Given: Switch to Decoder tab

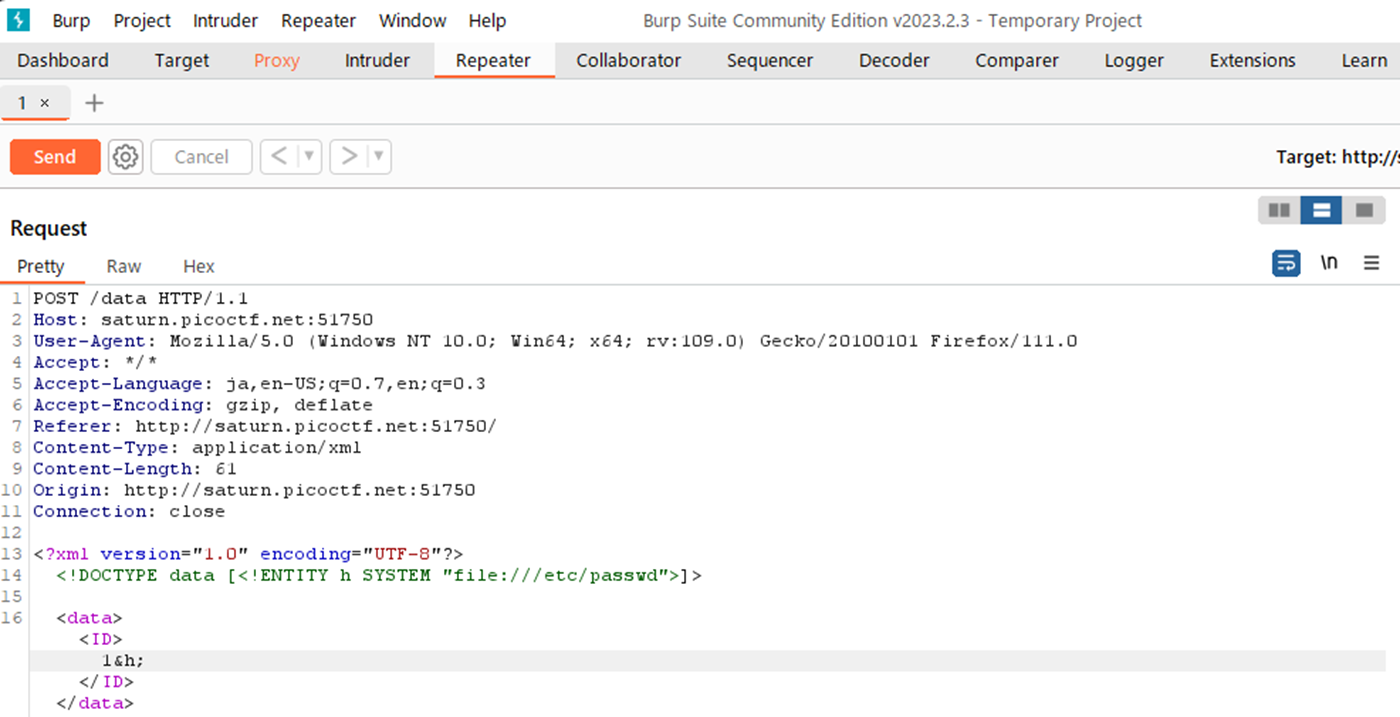Looking at the screenshot, I should pos(895,61).
